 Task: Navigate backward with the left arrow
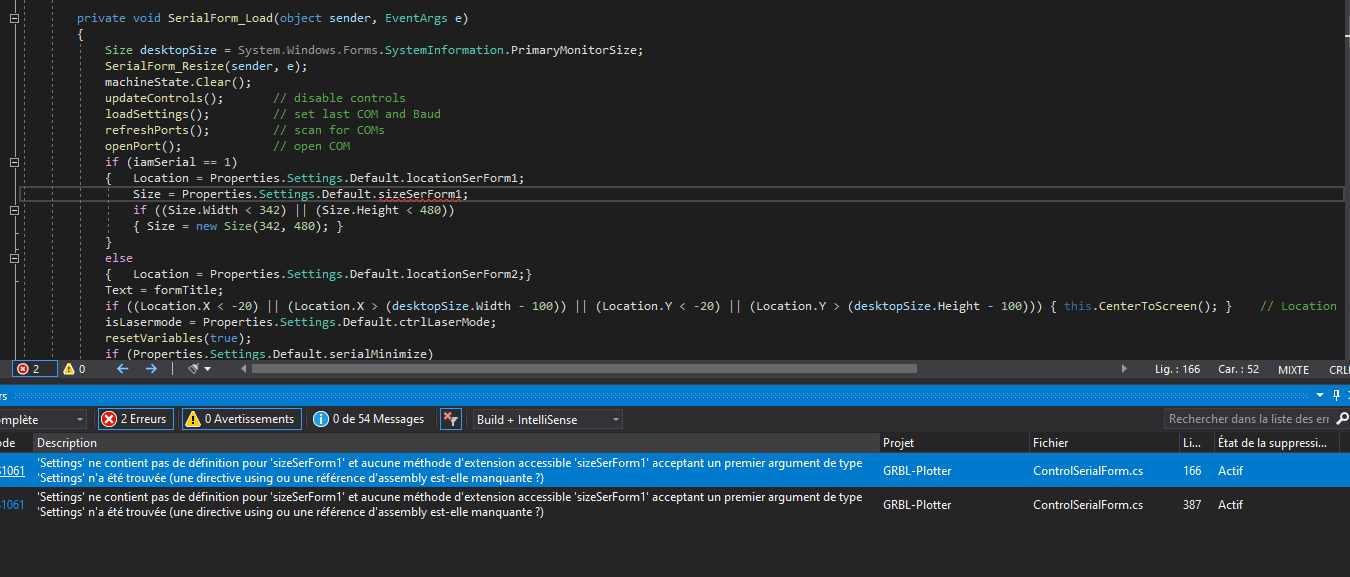coord(123,369)
